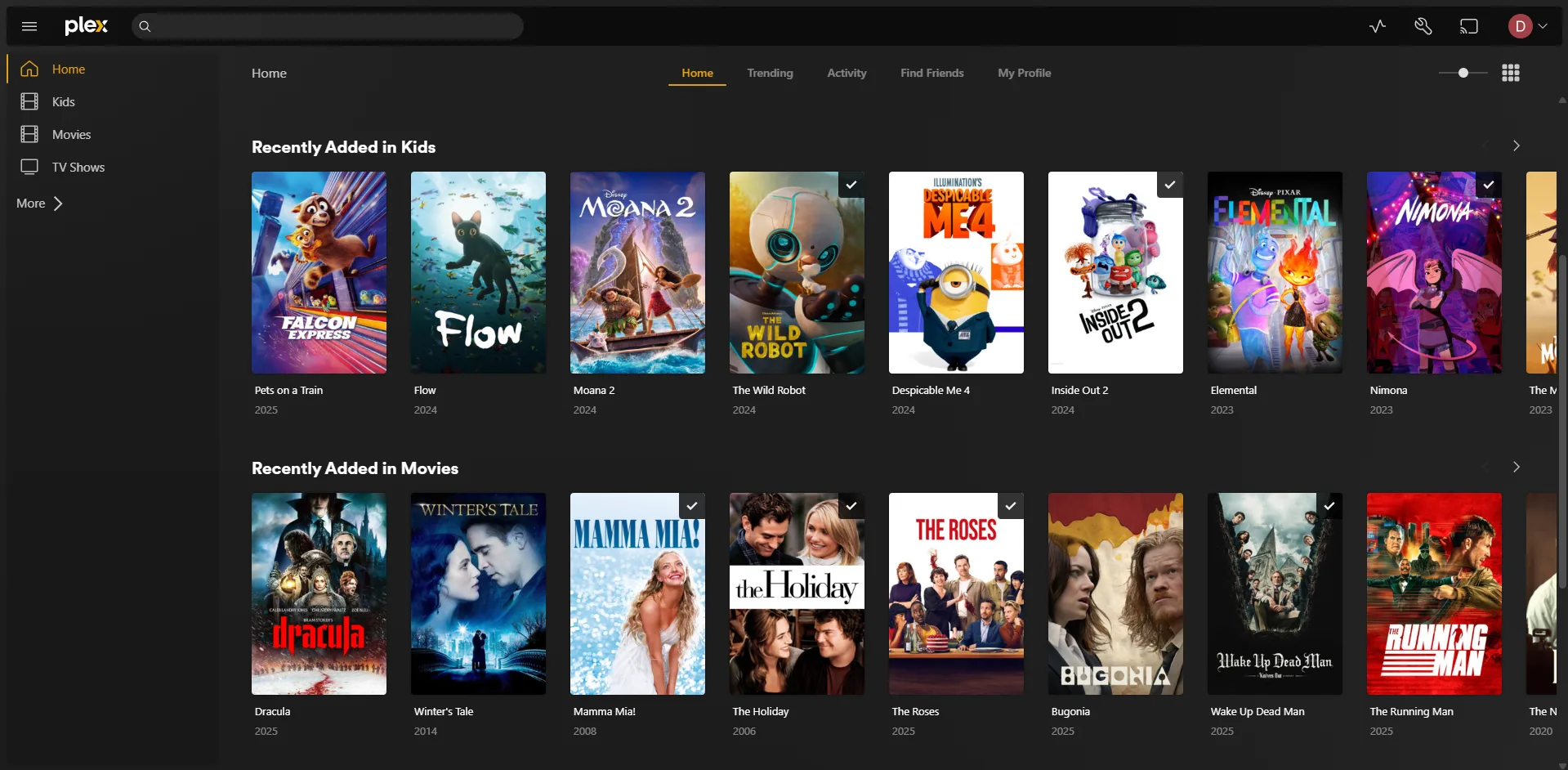1568x770 pixels.
Task: Click the page vertical scrollbar
Action: pos(1562,421)
